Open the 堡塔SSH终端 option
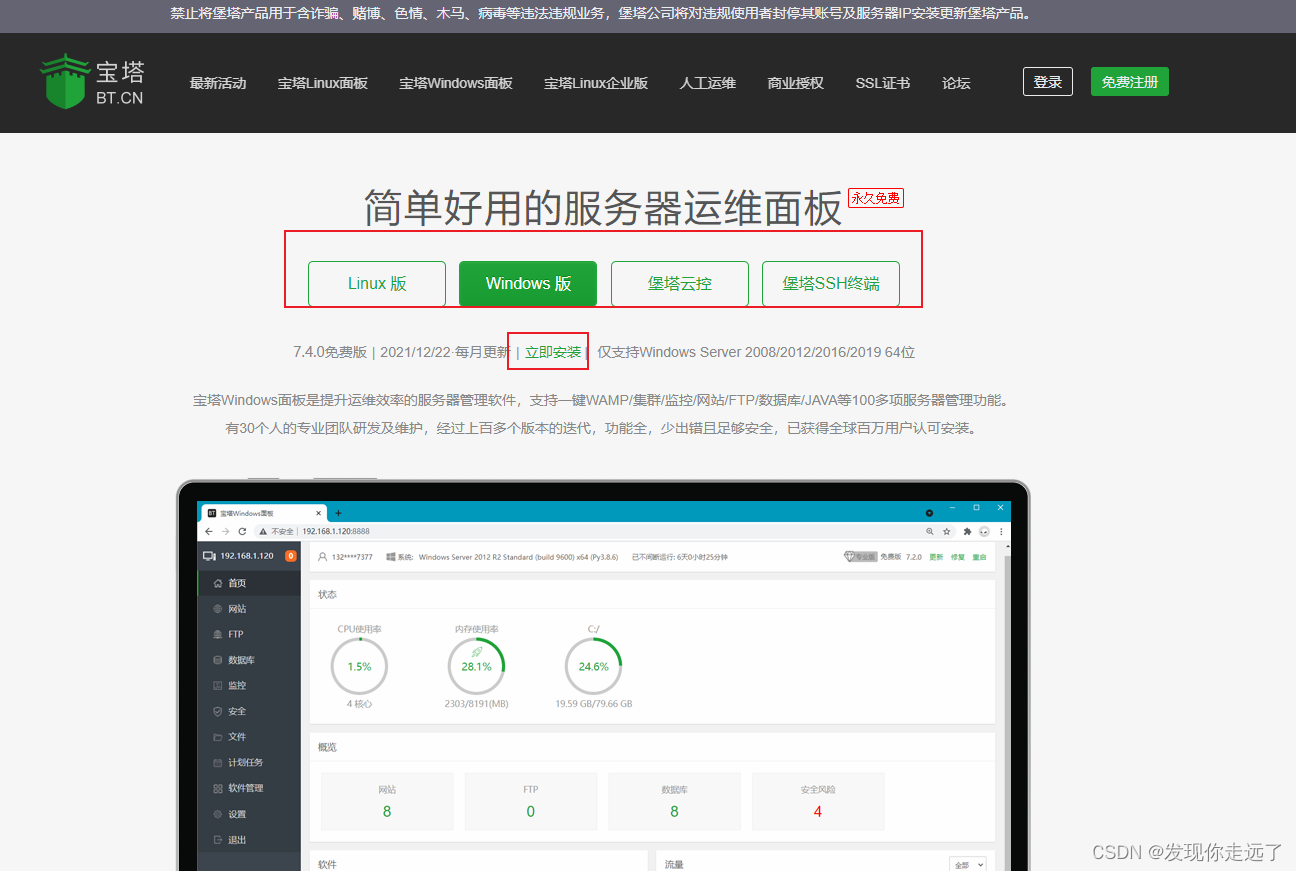Image resolution: width=1296 pixels, height=871 pixels. pos(831,283)
